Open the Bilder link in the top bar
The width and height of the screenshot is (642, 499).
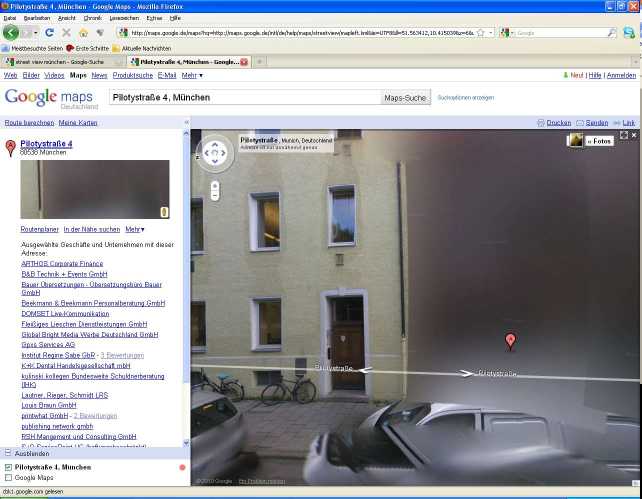[x=31, y=75]
